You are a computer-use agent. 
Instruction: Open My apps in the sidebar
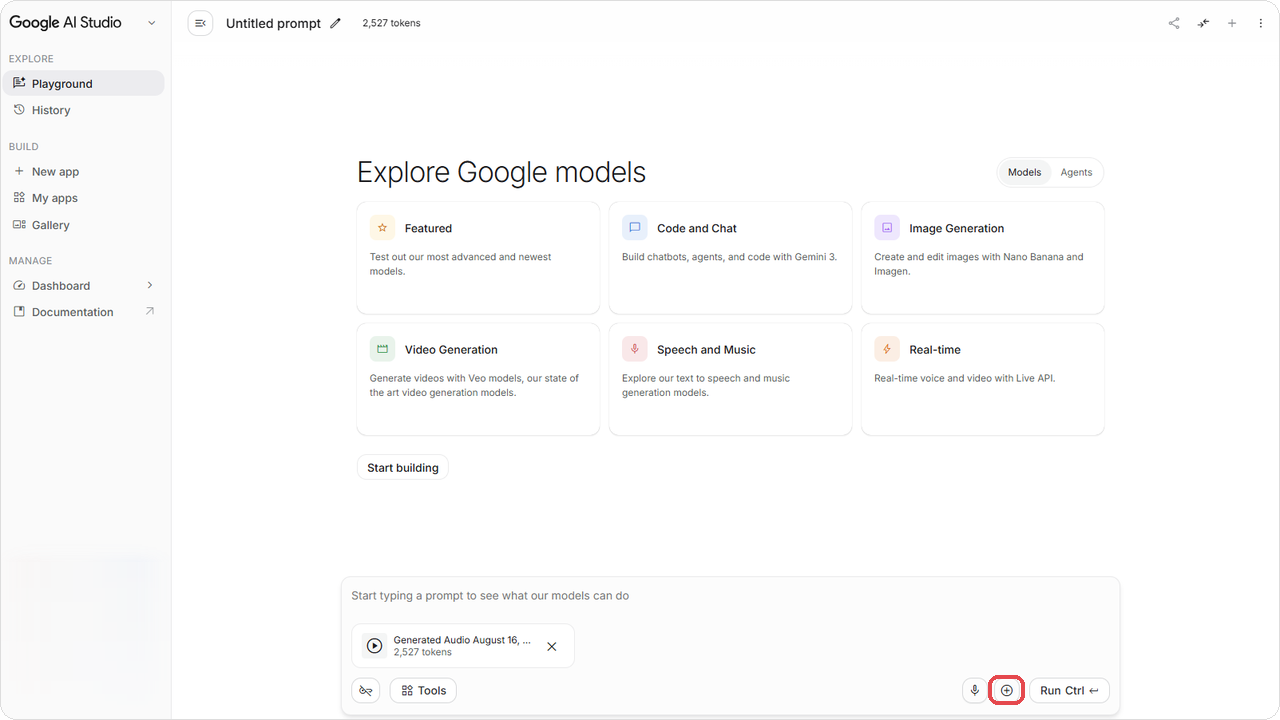[84, 198]
